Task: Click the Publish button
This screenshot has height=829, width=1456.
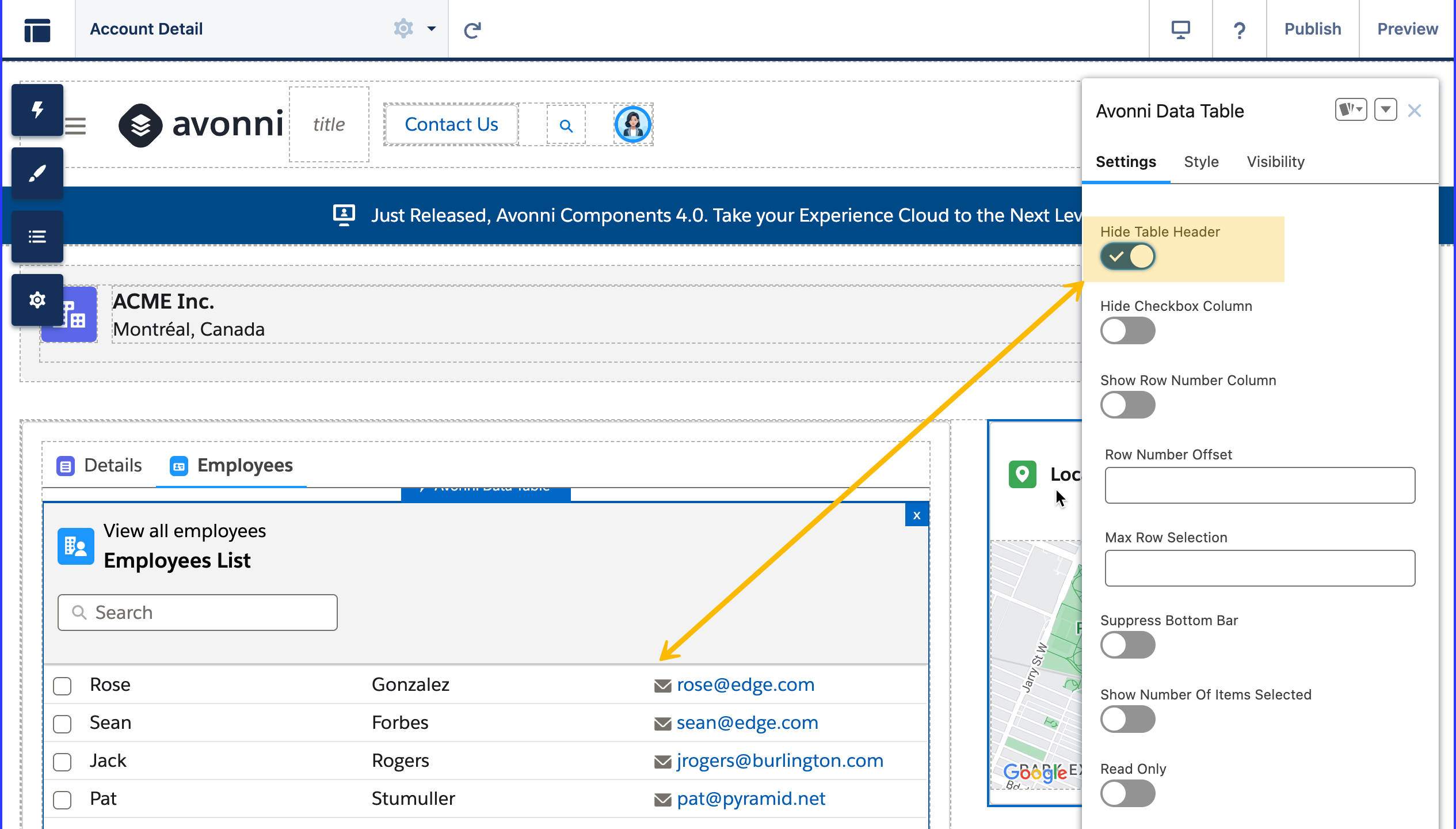Action: (x=1313, y=29)
